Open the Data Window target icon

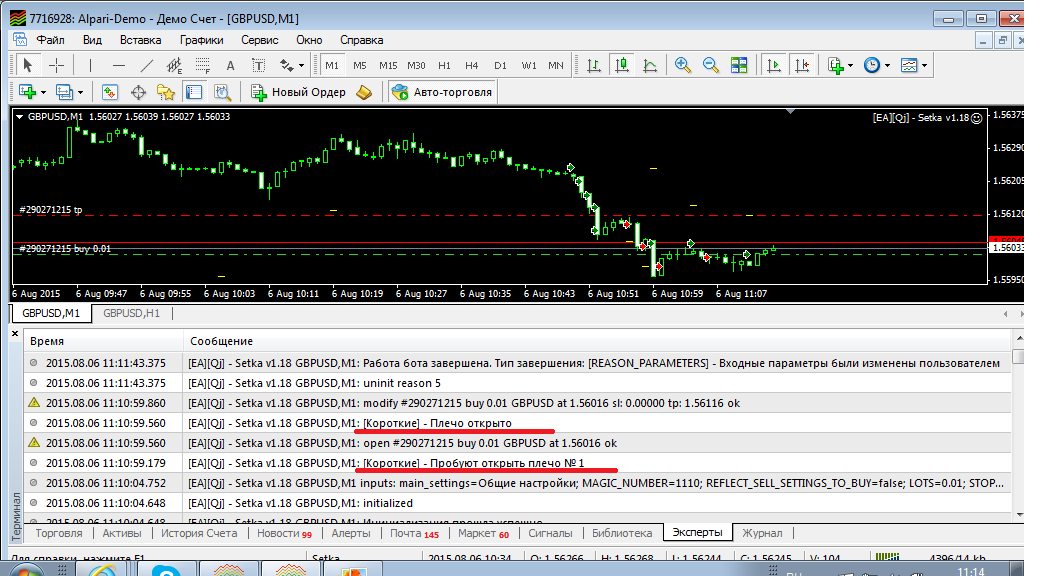pos(138,92)
